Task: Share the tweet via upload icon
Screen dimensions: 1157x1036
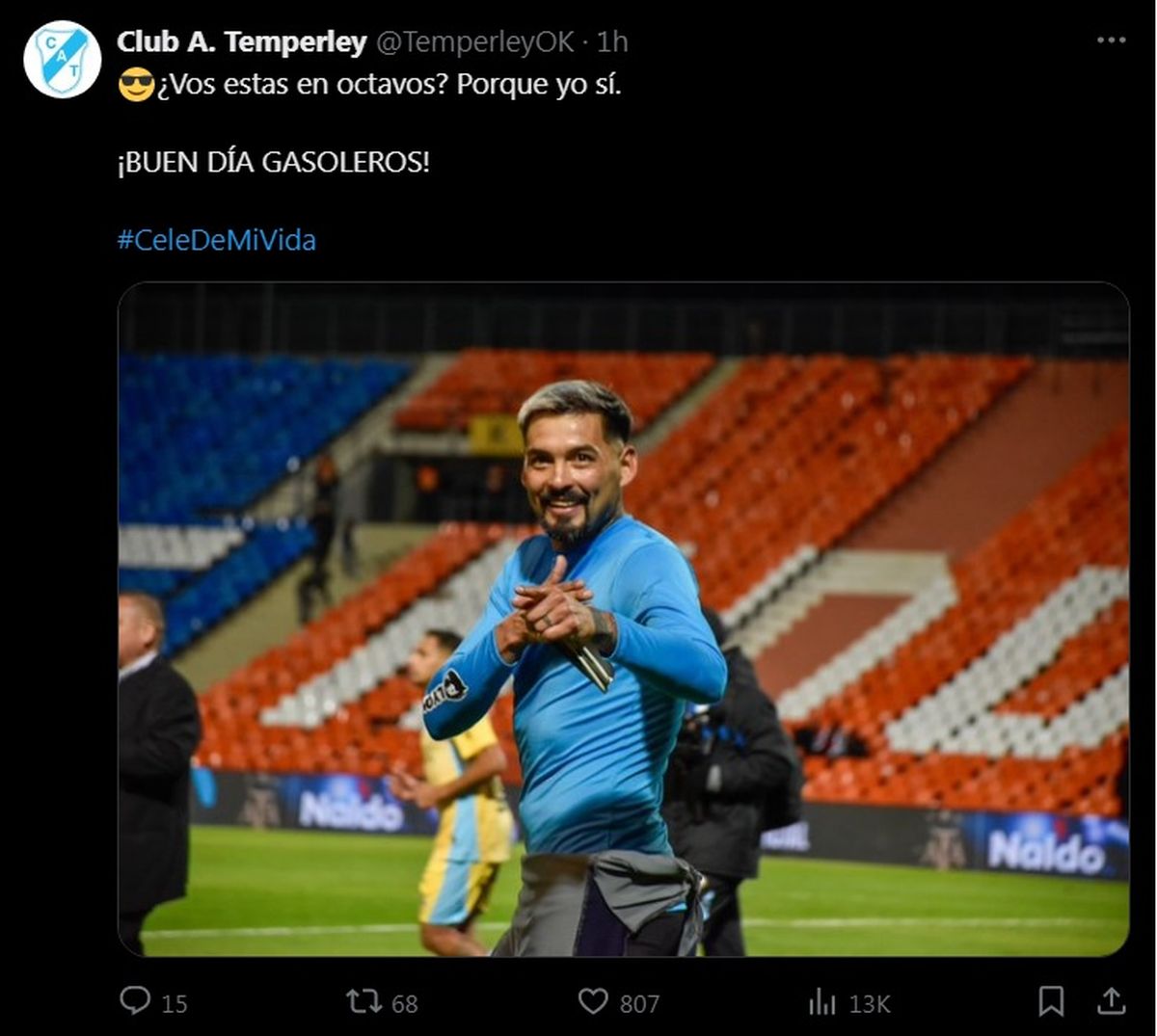Action: click(x=1111, y=1001)
